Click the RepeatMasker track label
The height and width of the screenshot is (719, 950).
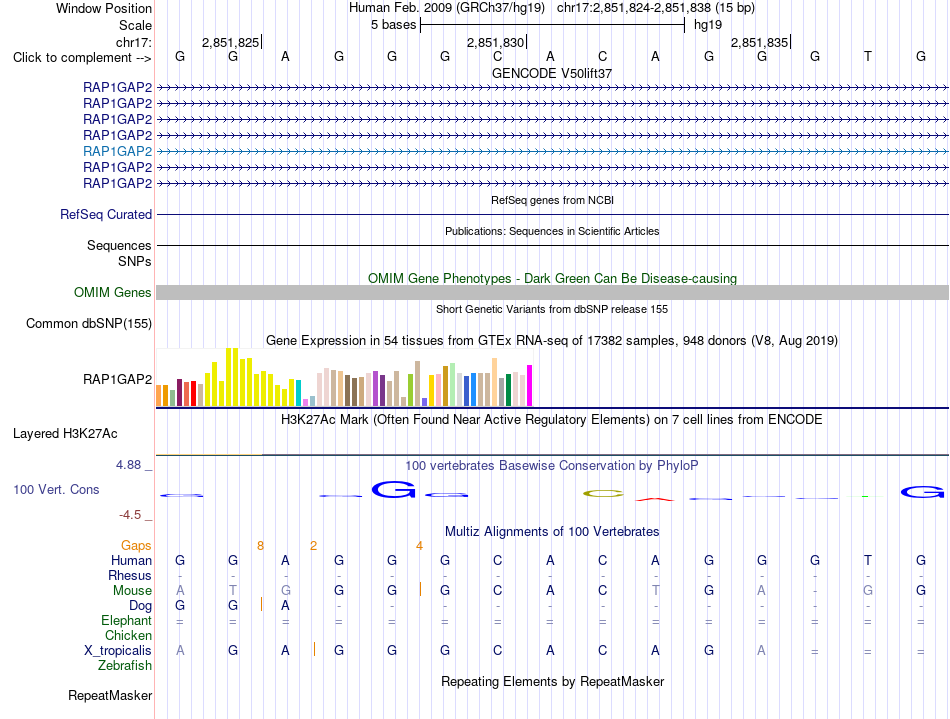coord(110,695)
